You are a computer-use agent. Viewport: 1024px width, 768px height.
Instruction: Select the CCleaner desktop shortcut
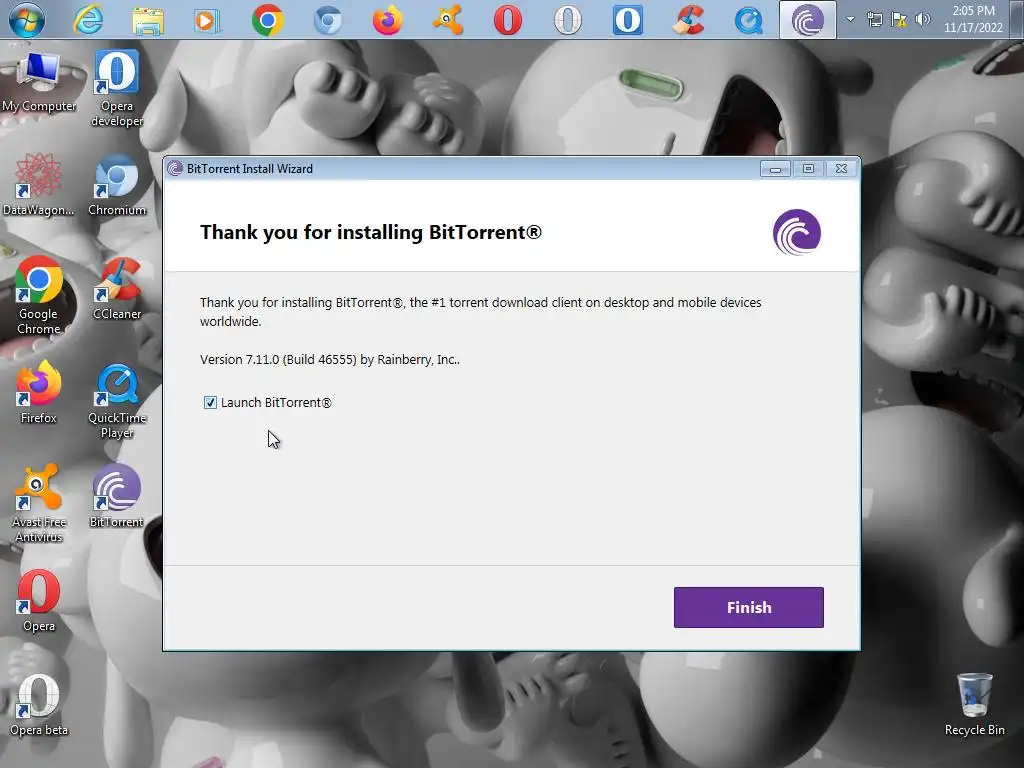[x=117, y=289]
